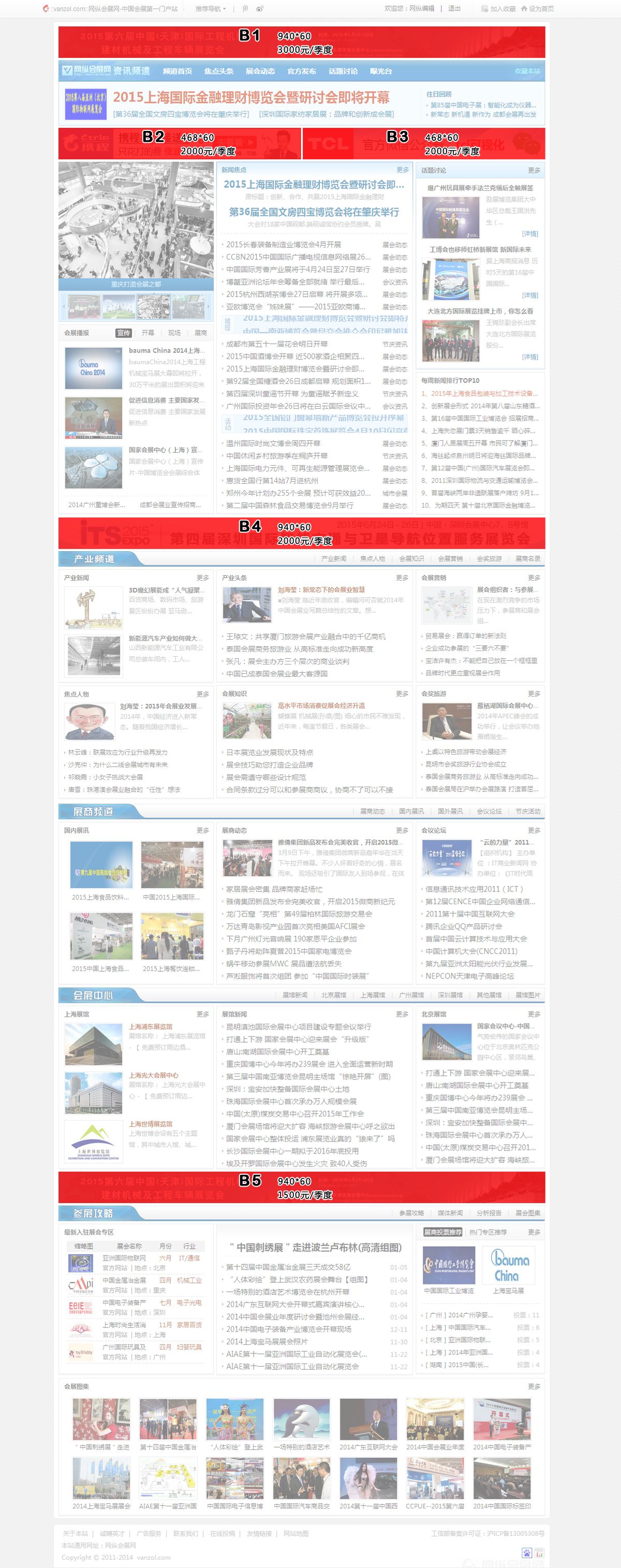Open 展会动态 in the channel navigation
Screen dimensions: 621x1568
tap(261, 71)
